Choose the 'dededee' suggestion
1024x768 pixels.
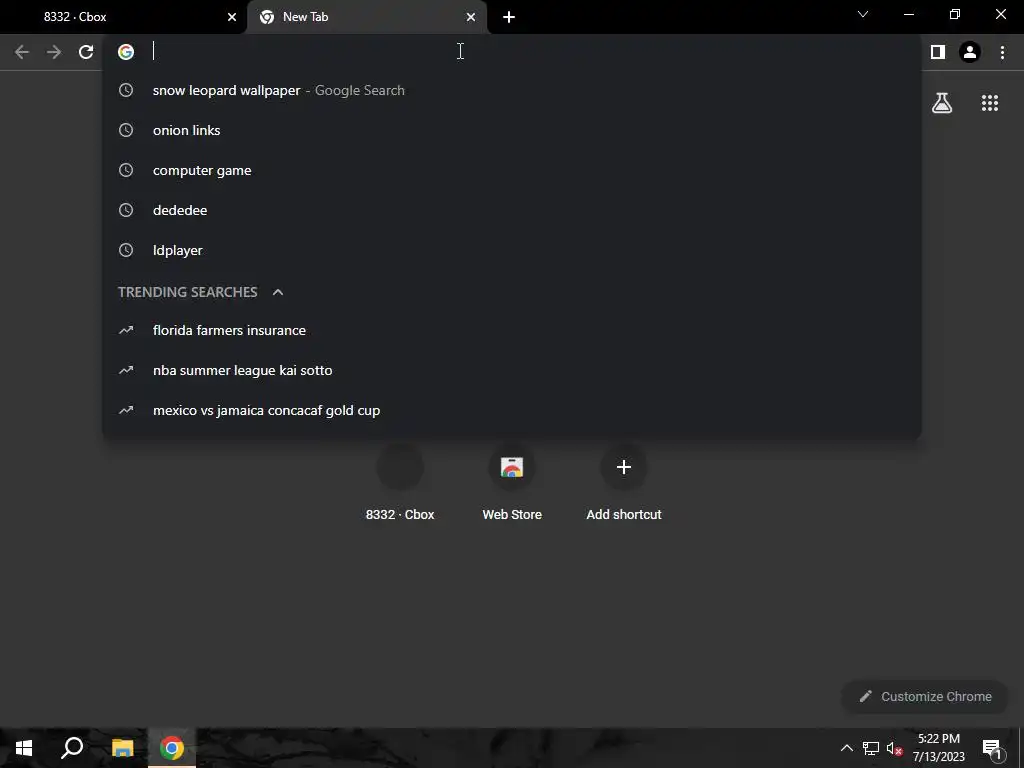pyautogui.click(x=512, y=210)
